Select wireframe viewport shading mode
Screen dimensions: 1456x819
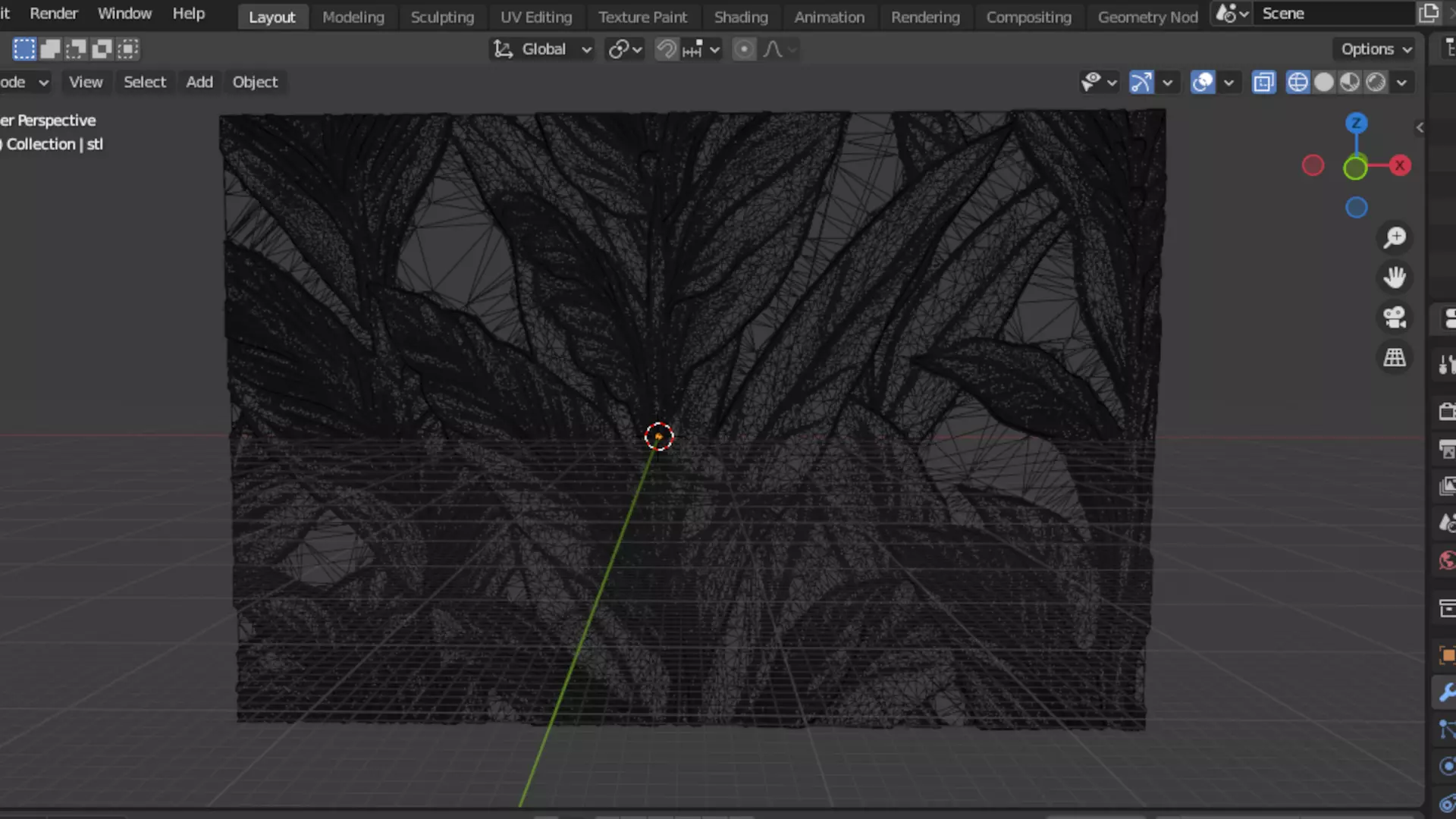1298,82
